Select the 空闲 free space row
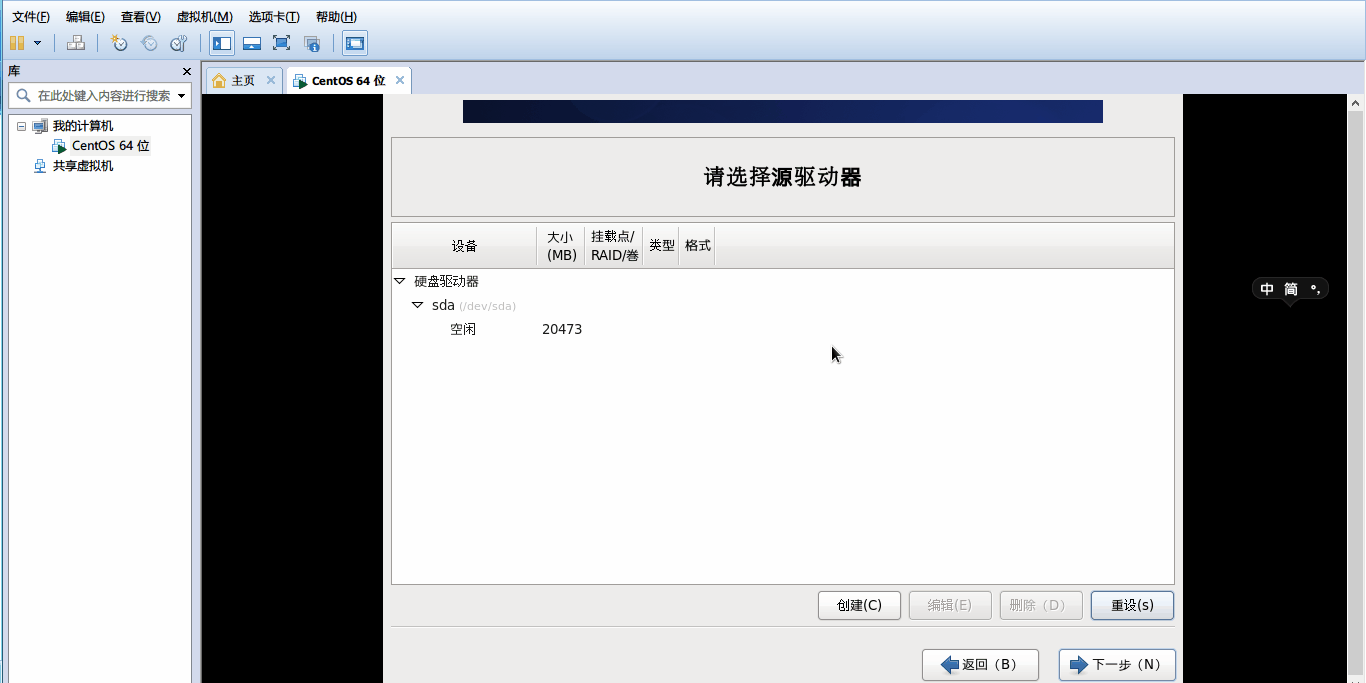1366x683 pixels. 463,328
